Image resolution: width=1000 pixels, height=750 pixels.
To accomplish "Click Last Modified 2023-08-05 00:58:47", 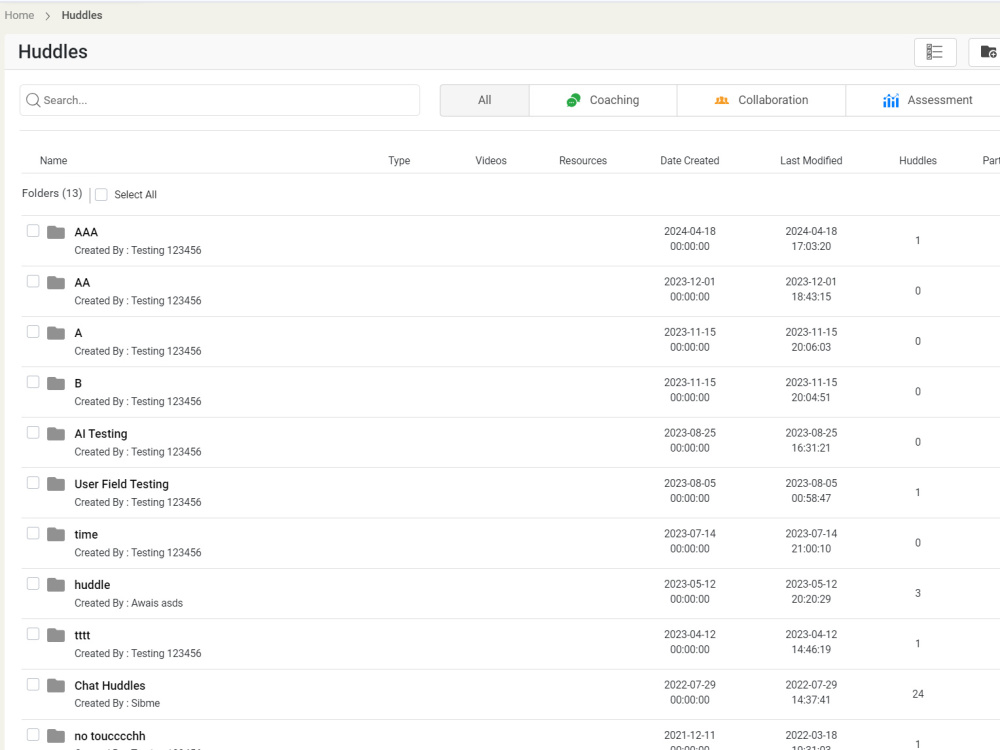I will [x=811, y=491].
